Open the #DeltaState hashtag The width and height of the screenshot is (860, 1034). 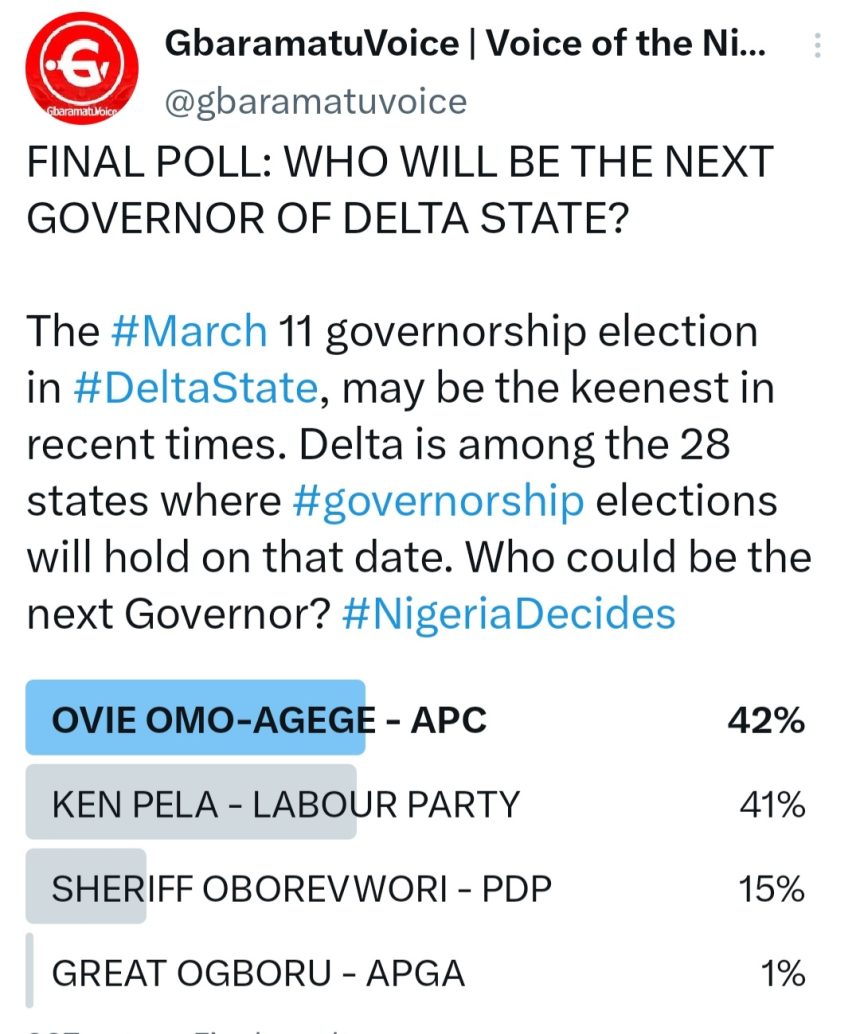(196, 387)
